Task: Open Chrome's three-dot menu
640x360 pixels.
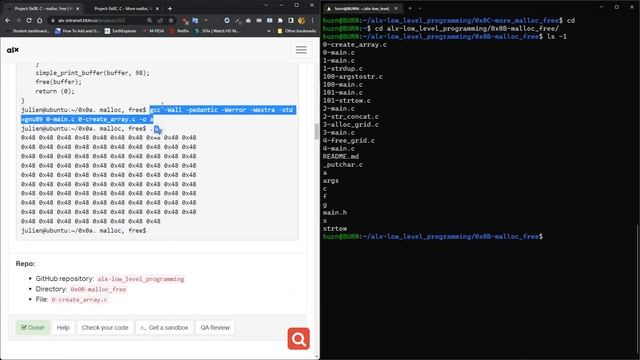Action: [x=313, y=20]
